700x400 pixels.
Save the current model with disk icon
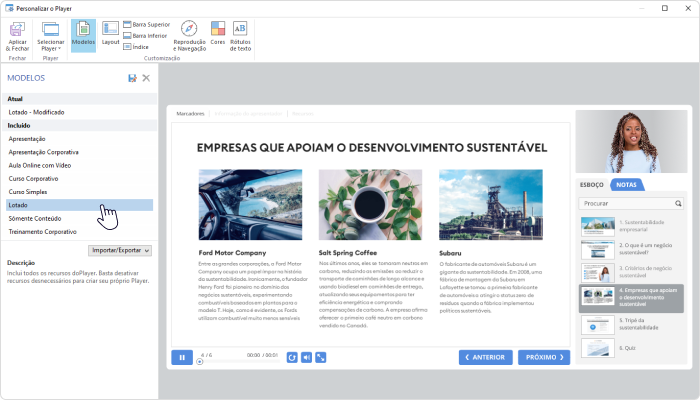pos(132,78)
